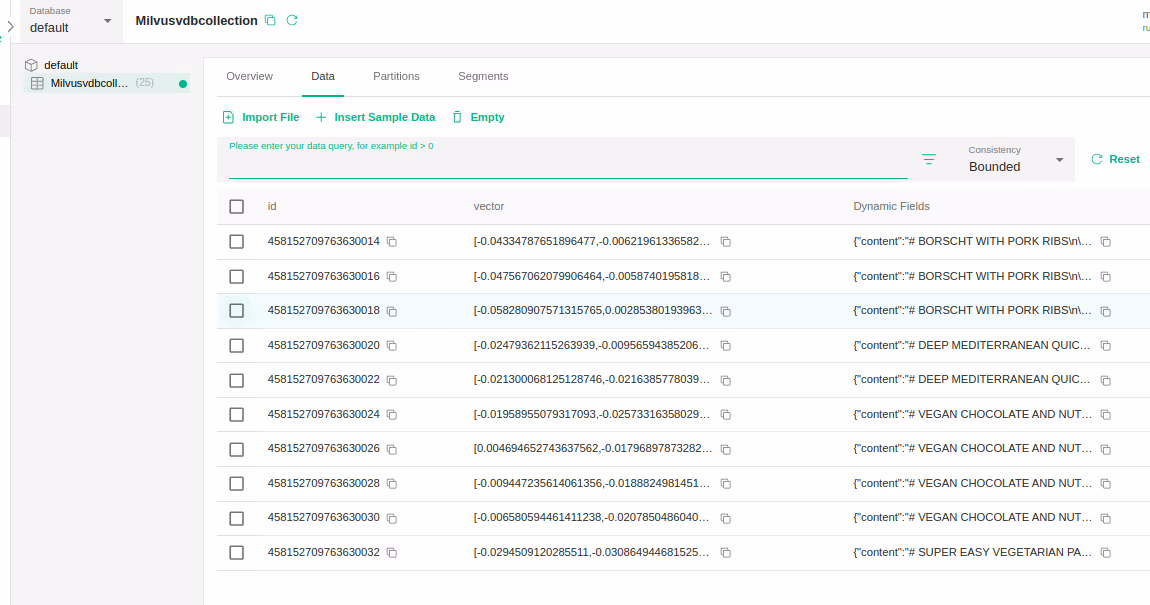
Task: Check the row with id ending 630024
Action: point(236,414)
